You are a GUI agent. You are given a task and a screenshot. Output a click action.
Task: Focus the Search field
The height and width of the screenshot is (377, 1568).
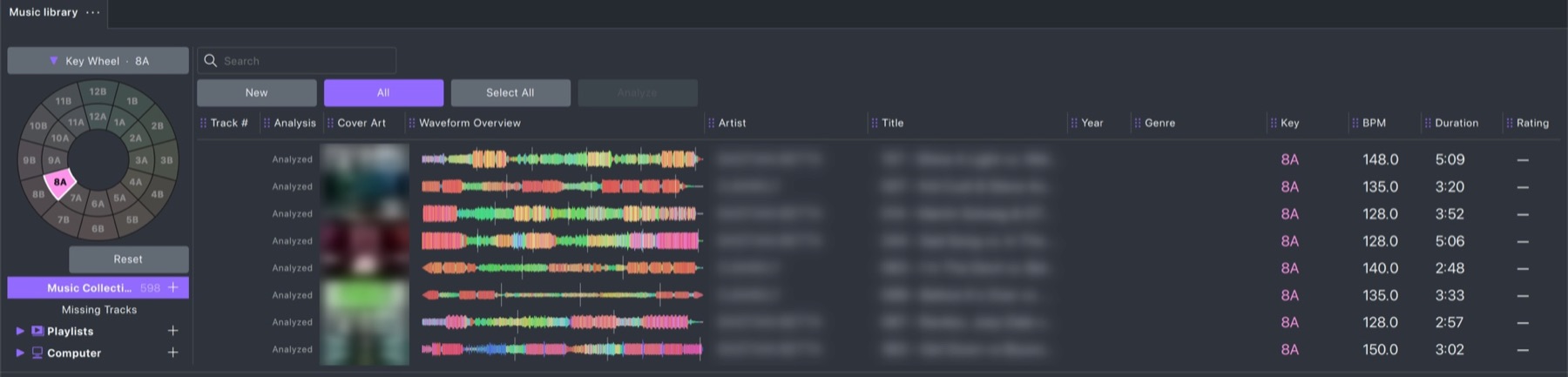[x=297, y=61]
